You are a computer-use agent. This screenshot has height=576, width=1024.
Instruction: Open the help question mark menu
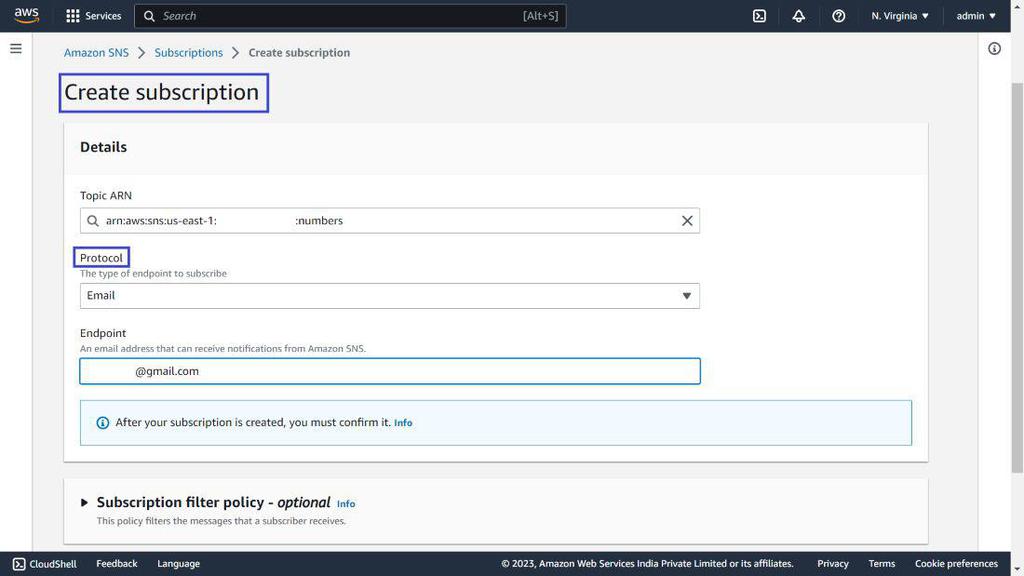pyautogui.click(x=839, y=16)
